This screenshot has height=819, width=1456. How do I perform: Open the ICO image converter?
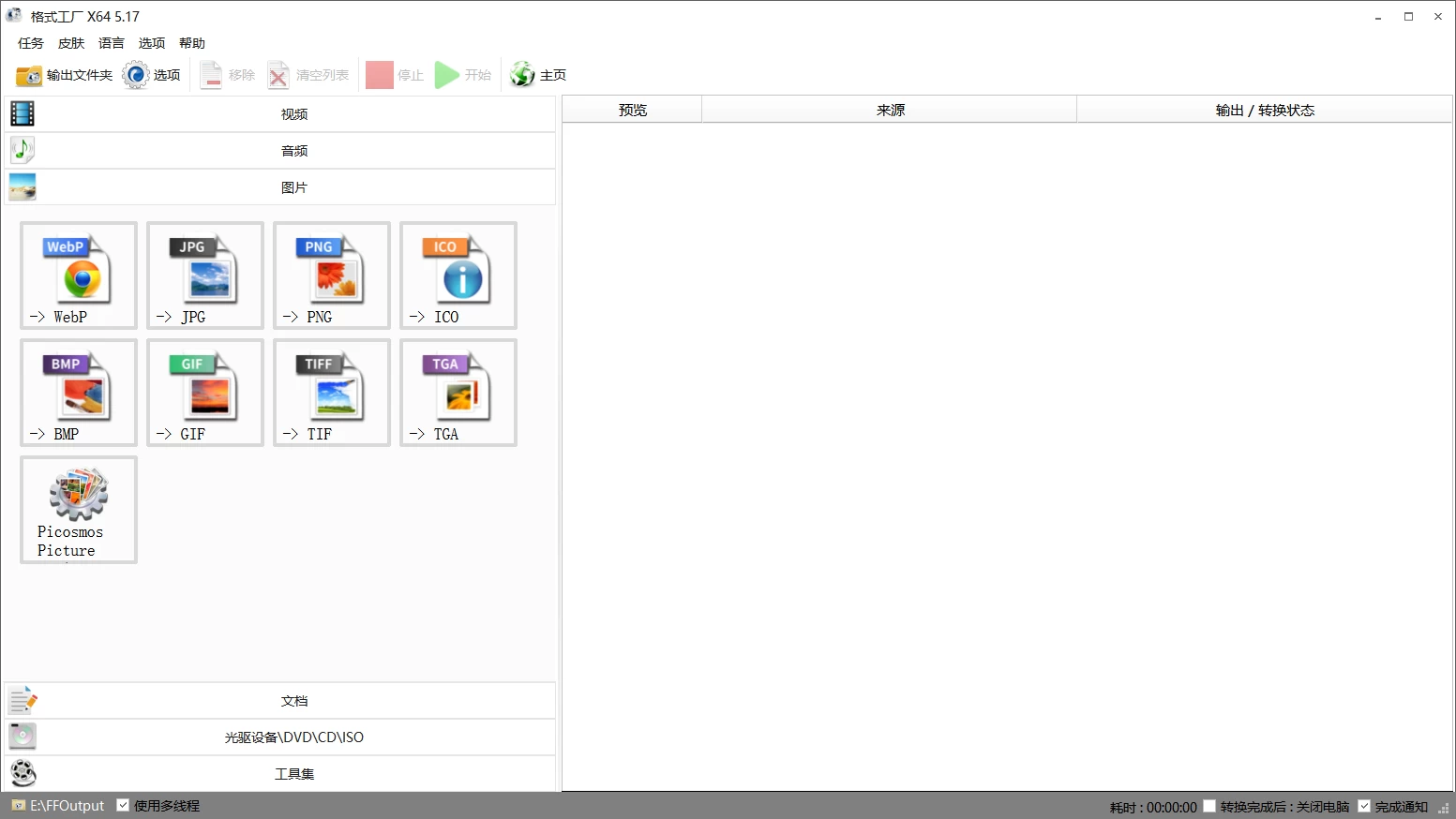458,275
